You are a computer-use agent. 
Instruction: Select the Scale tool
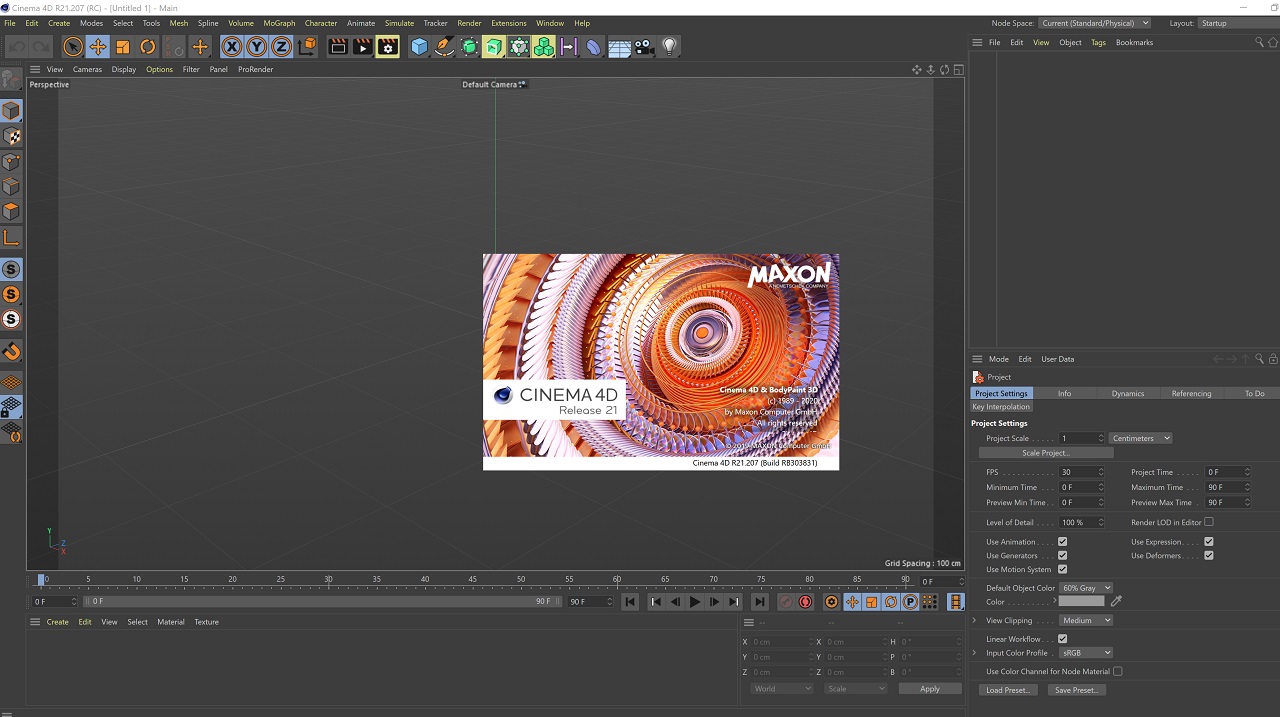(123, 47)
